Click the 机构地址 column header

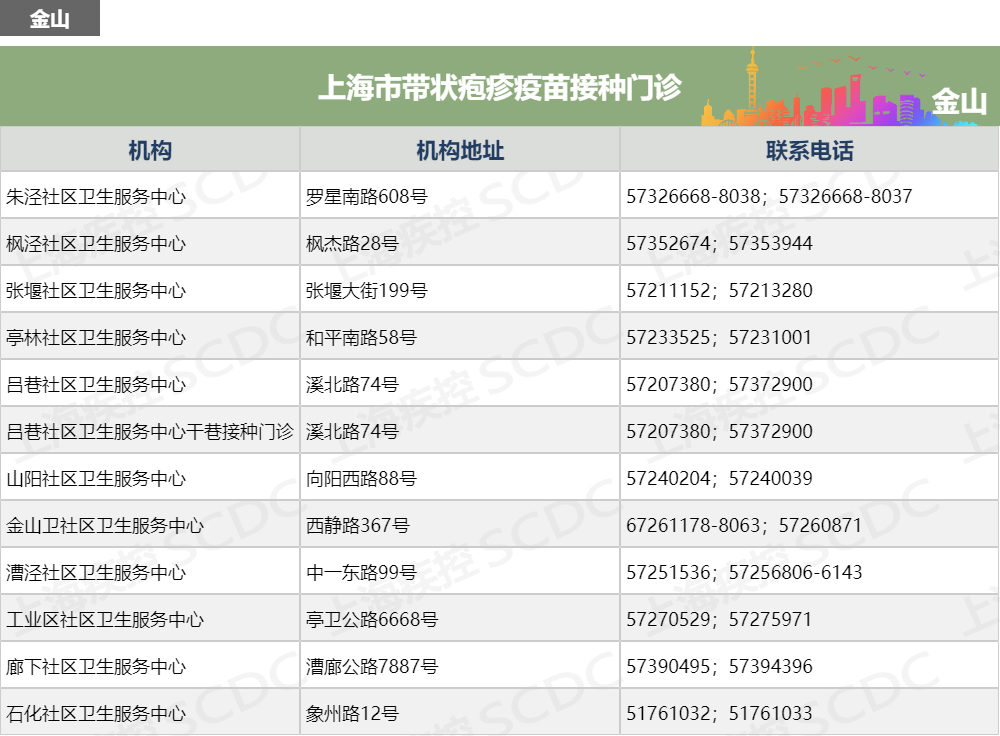pyautogui.click(x=460, y=151)
